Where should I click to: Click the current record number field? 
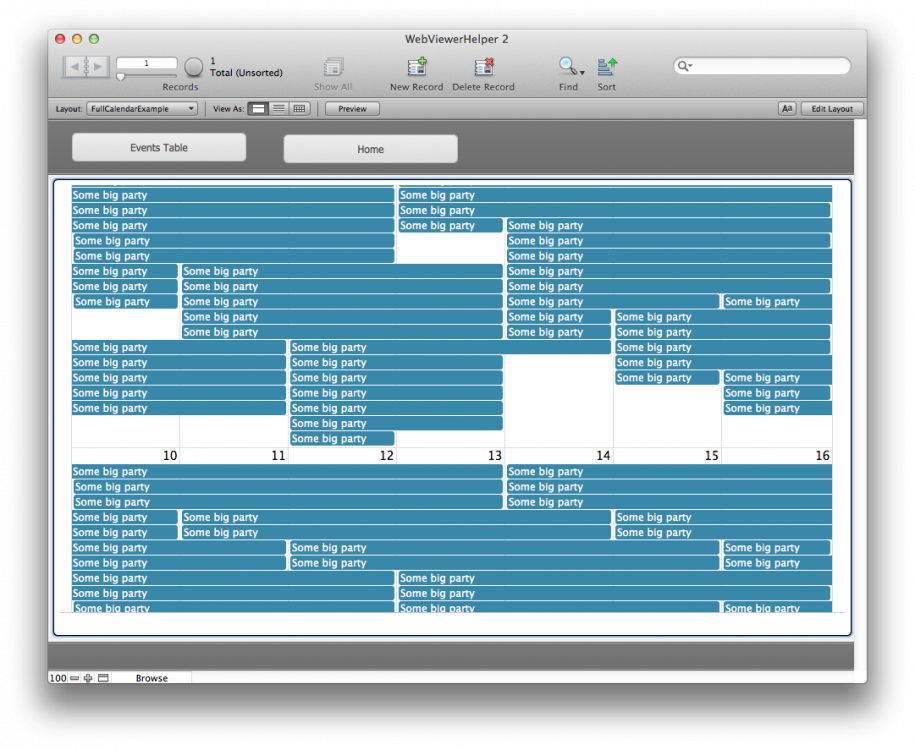(x=146, y=63)
